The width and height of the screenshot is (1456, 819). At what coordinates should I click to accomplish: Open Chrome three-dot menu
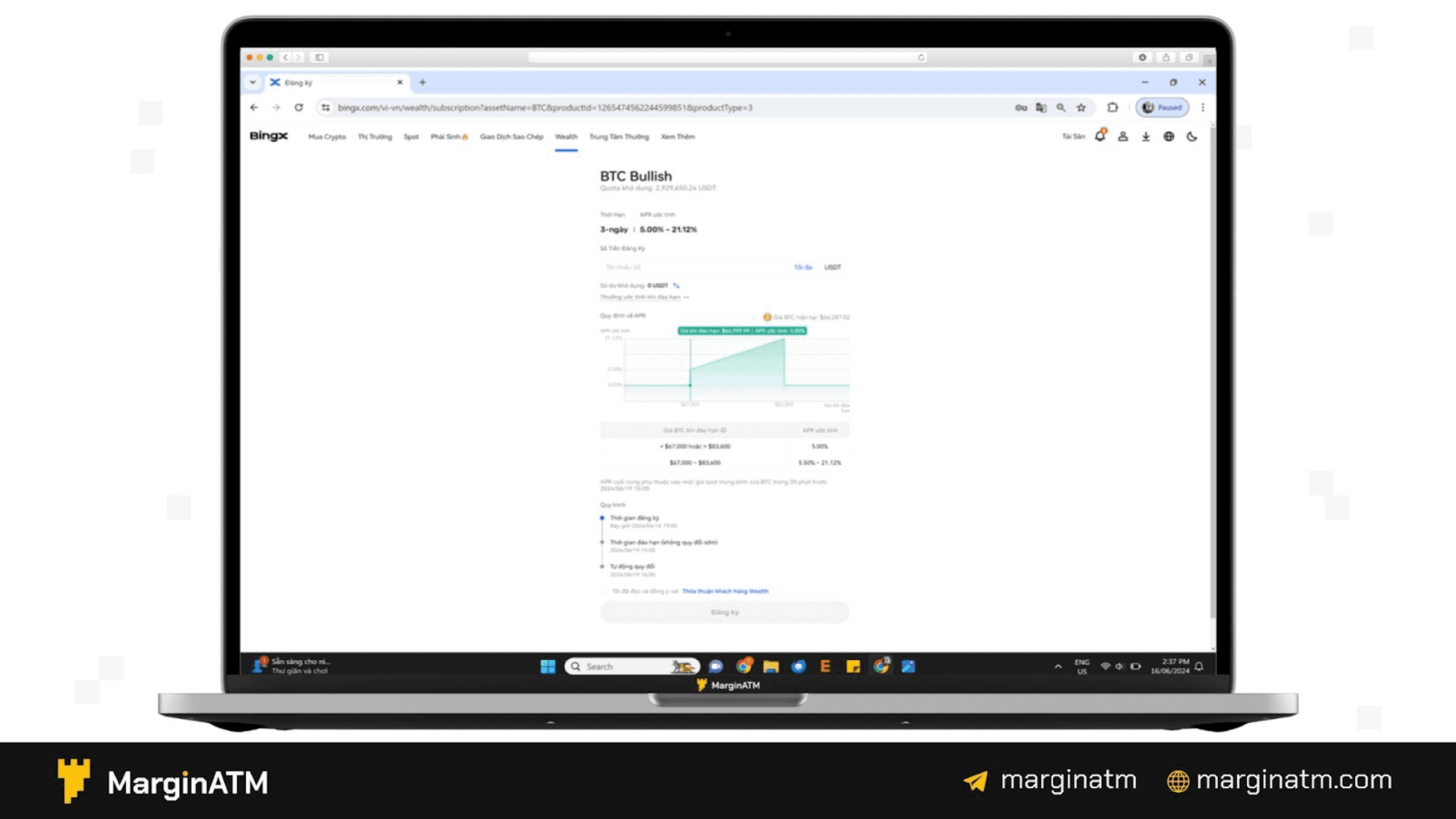(x=1203, y=107)
